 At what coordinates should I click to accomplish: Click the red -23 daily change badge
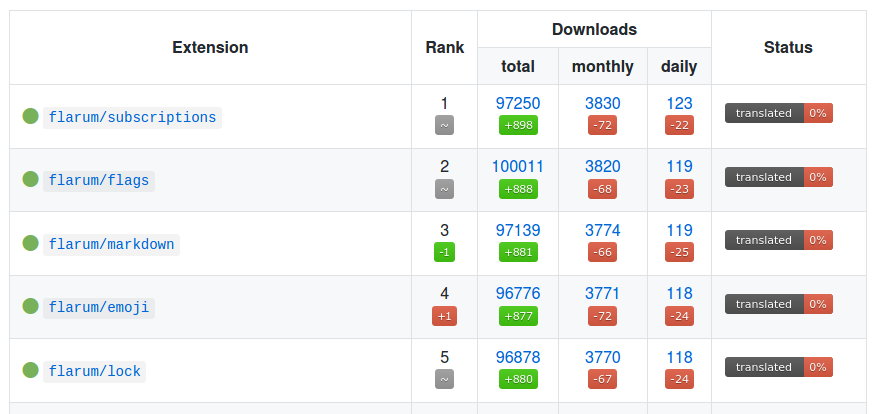pyautogui.click(x=679, y=189)
